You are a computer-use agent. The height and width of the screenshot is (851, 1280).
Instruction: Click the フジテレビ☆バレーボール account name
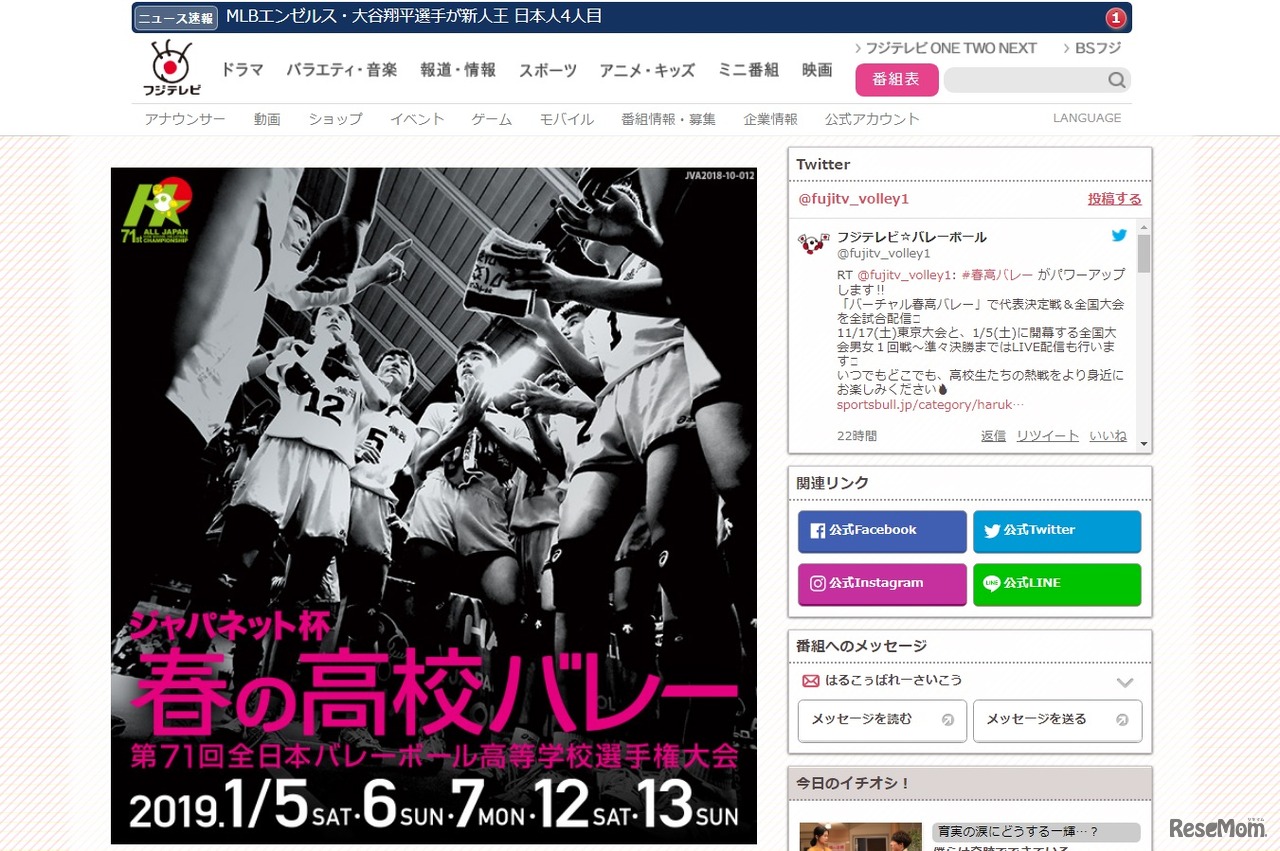click(x=912, y=237)
